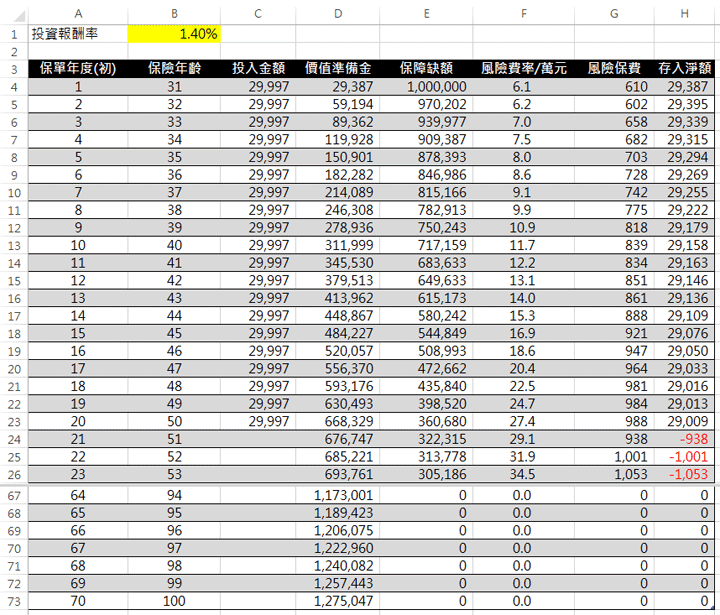
Task: Click the 風險費率/萬元 header cell
Action: click(523, 68)
